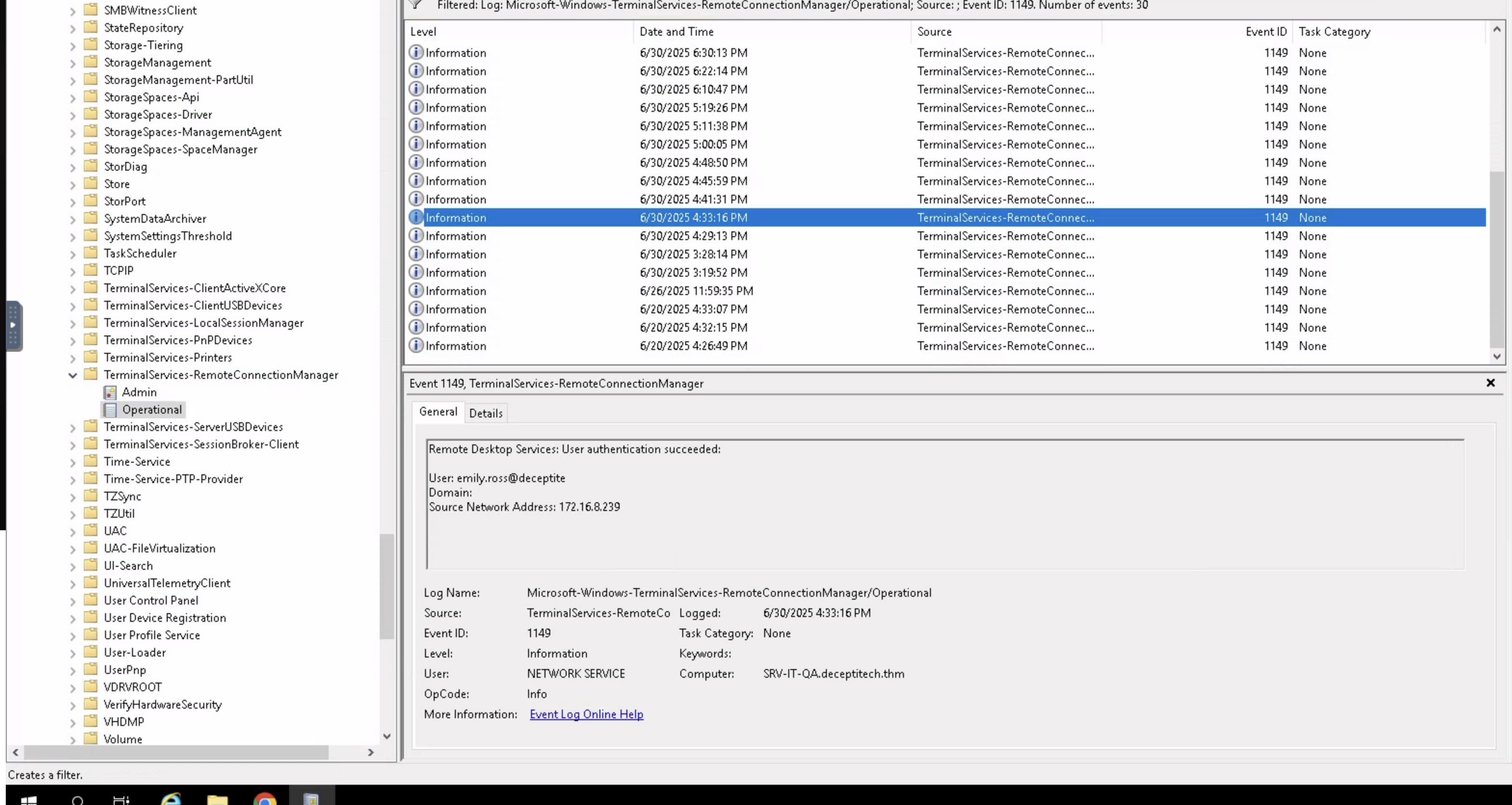
Task: Open the Event Log Online Help link
Action: click(x=586, y=714)
